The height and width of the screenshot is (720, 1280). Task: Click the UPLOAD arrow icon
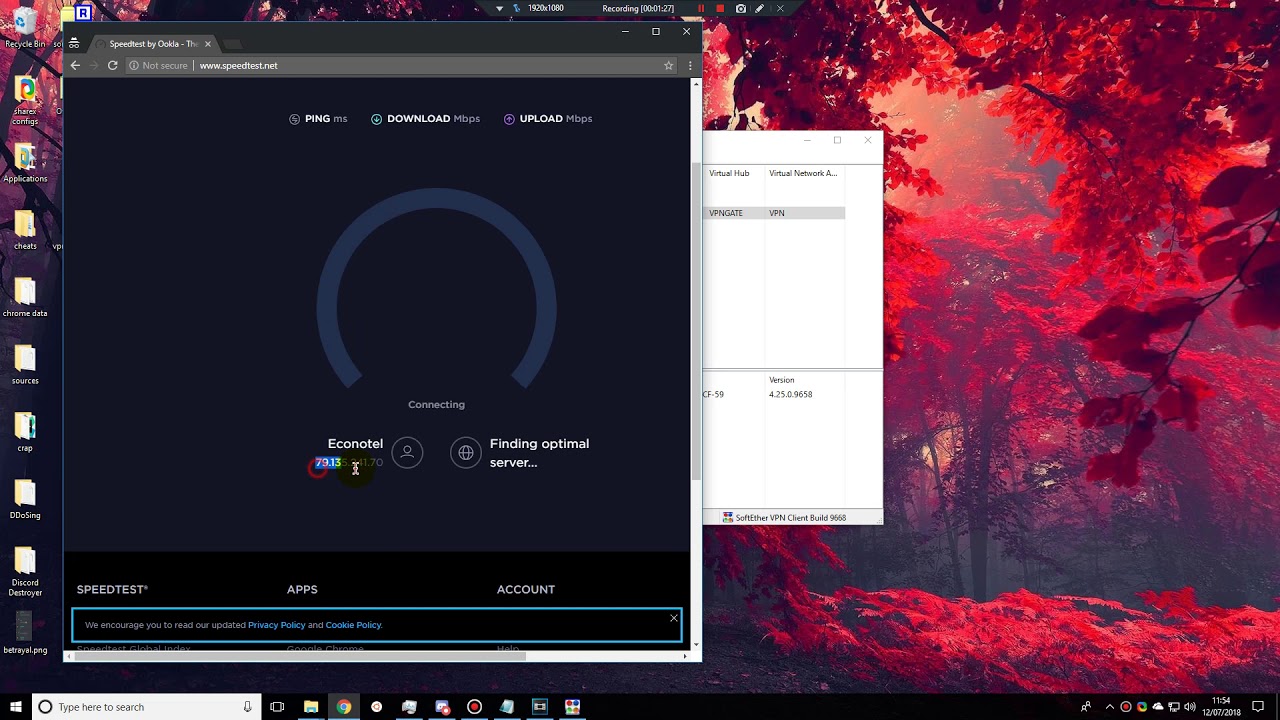pyautogui.click(x=509, y=119)
